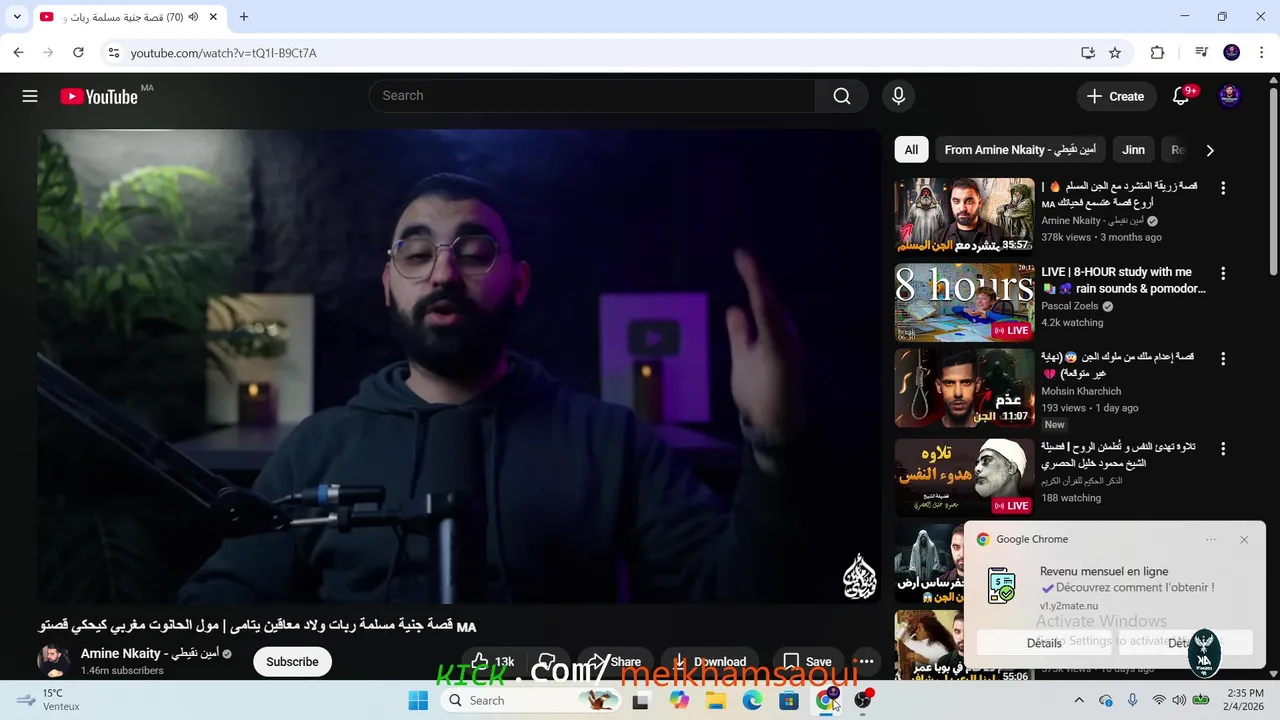The width and height of the screenshot is (1280, 720).
Task: Click the Amine Nkaity channel avatar
Action: pyautogui.click(x=53, y=661)
